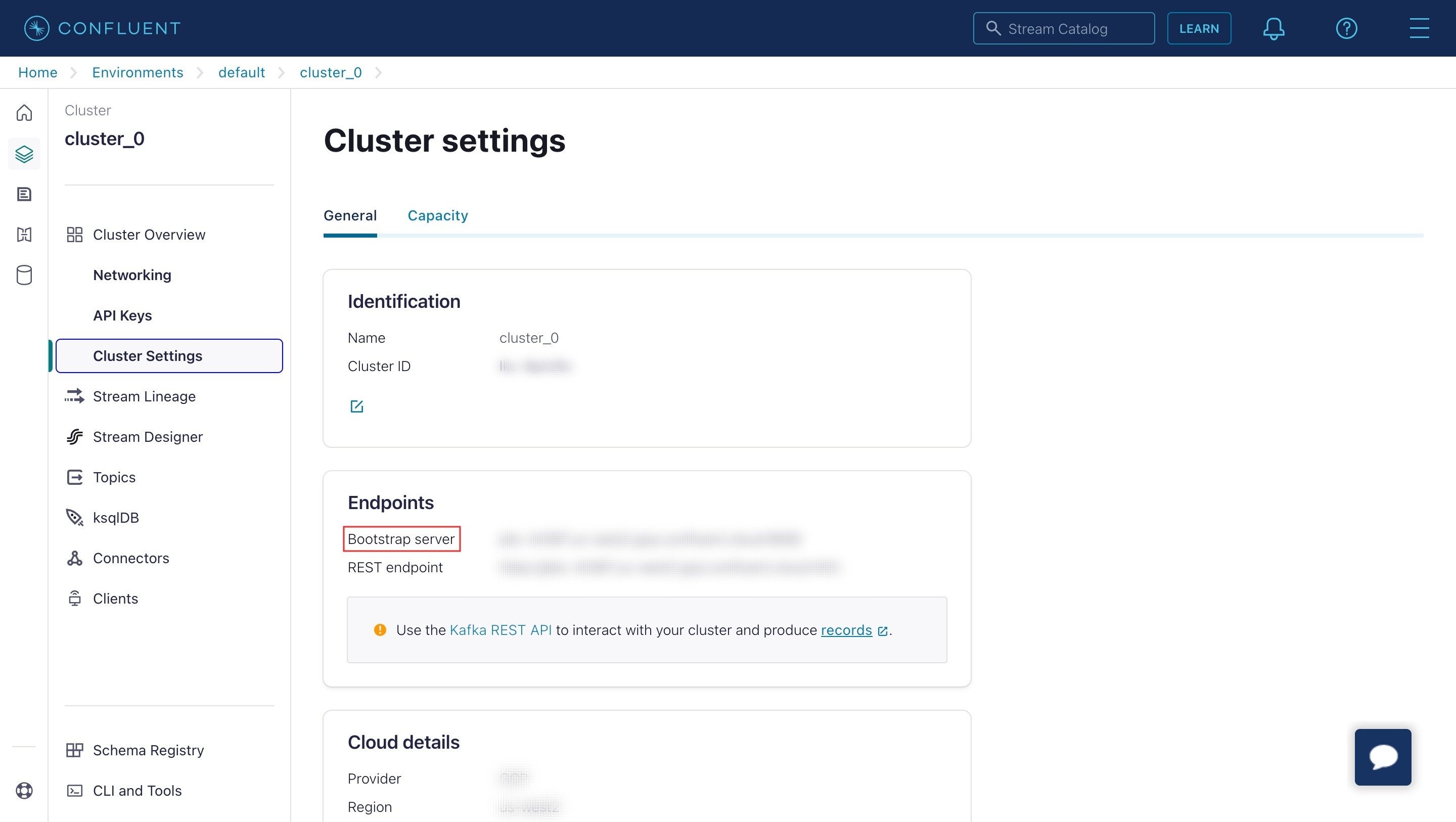This screenshot has width=1456, height=822.
Task: Open Connectors page
Action: 131,558
